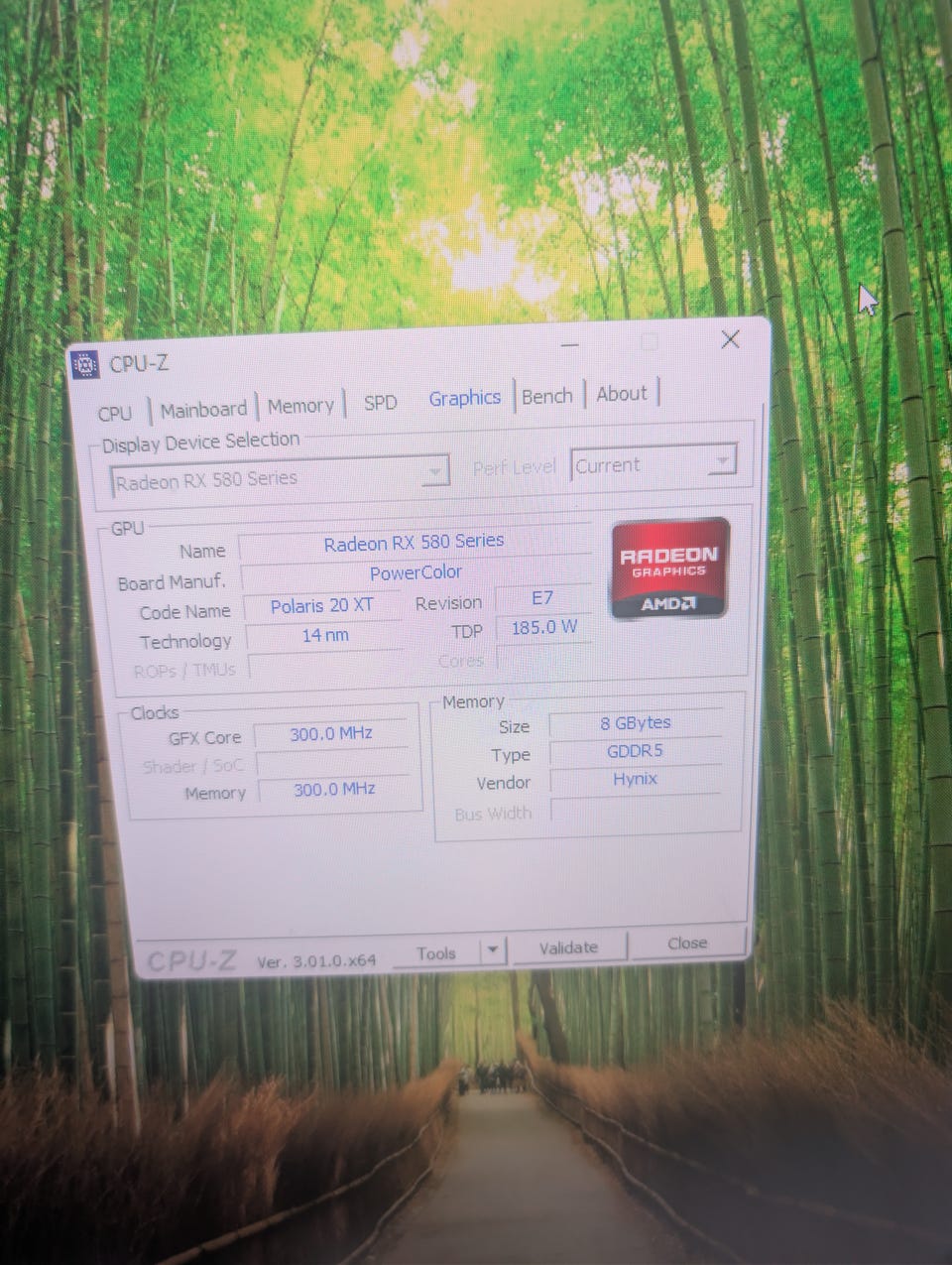The width and height of the screenshot is (952, 1265).
Task: Click the Polaris 20 XT code name value
Action: point(322,605)
